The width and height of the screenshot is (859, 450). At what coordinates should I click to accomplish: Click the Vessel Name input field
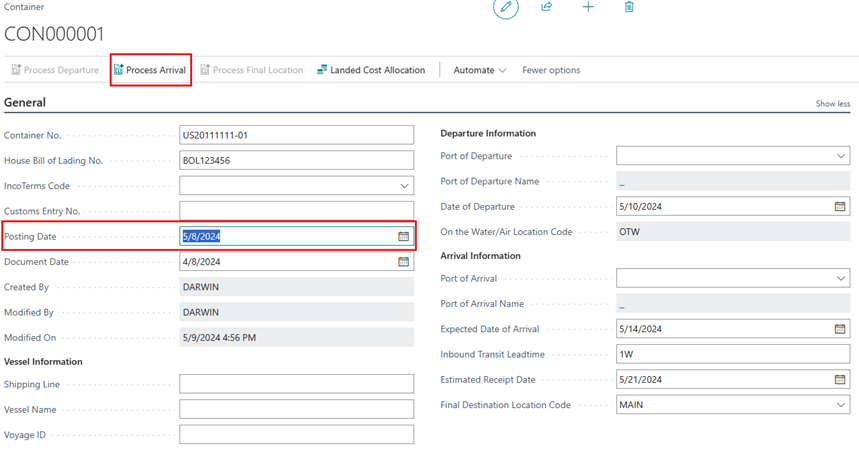click(296, 410)
